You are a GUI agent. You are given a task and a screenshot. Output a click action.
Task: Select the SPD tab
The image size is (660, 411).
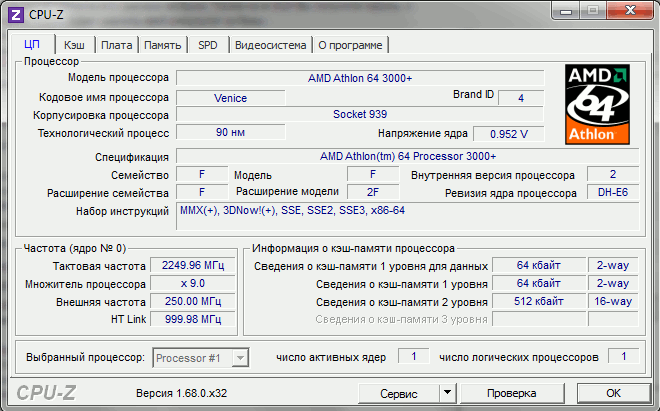tap(207, 45)
